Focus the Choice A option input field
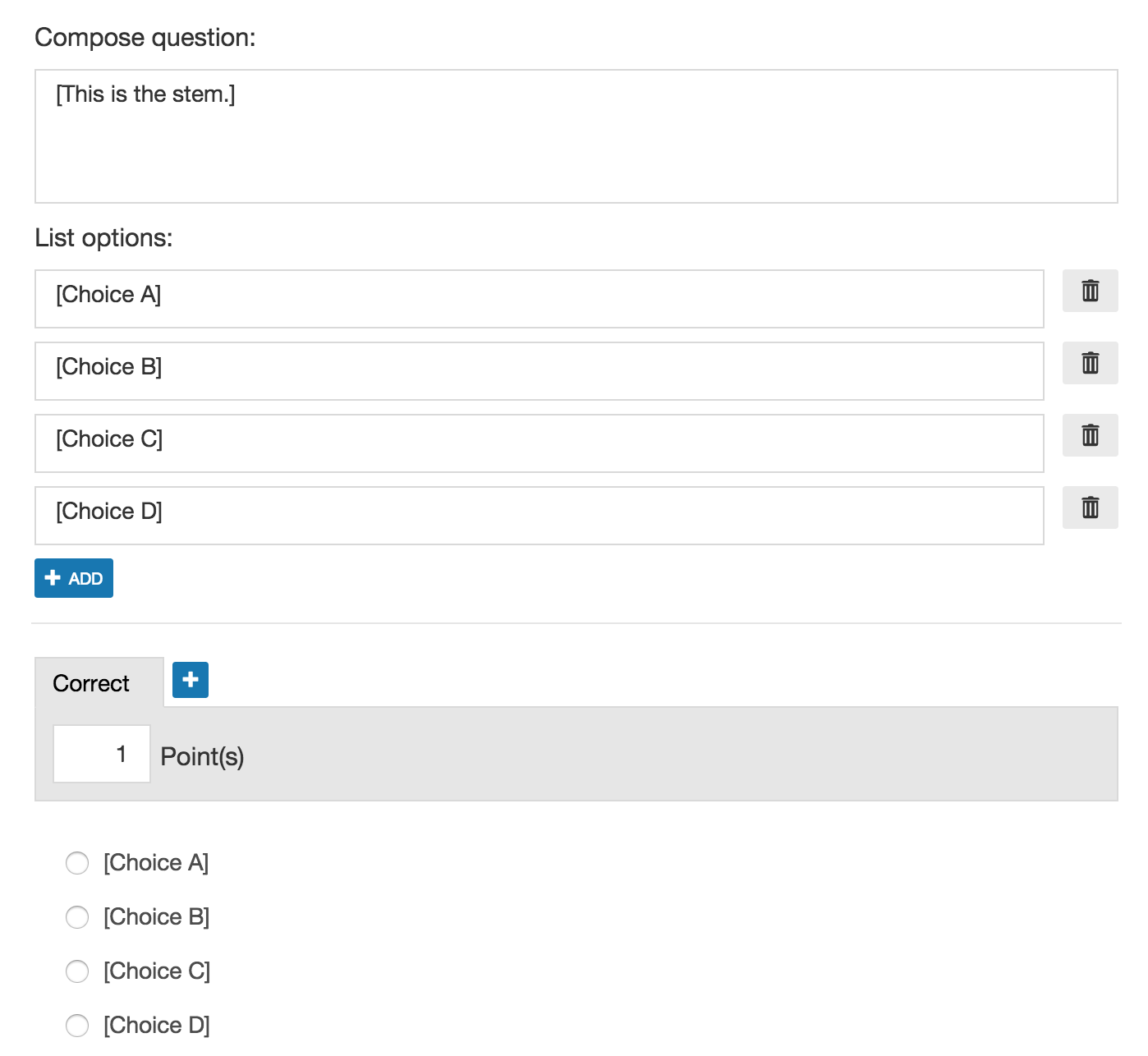Viewport: 1148px width, 1056px height. coord(539,299)
